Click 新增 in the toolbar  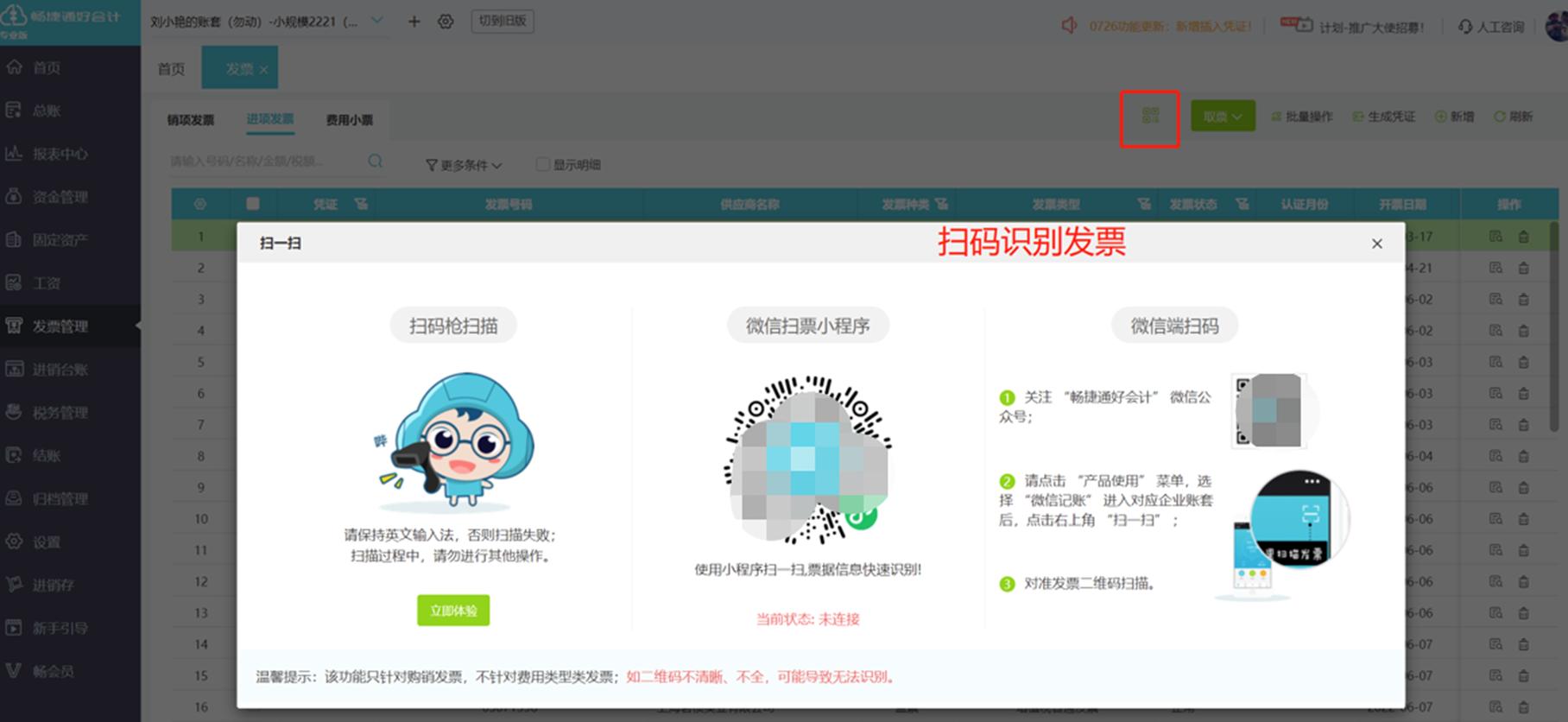(x=1455, y=117)
